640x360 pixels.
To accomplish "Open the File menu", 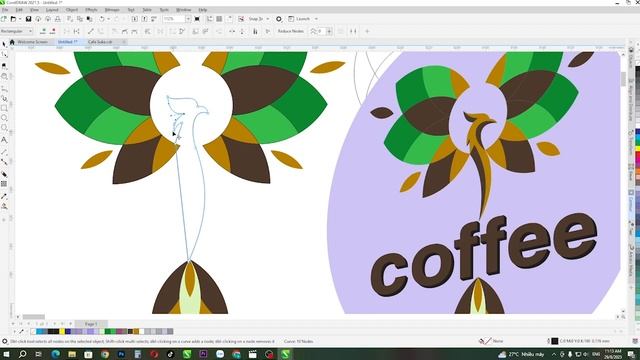I will coord(5,10).
